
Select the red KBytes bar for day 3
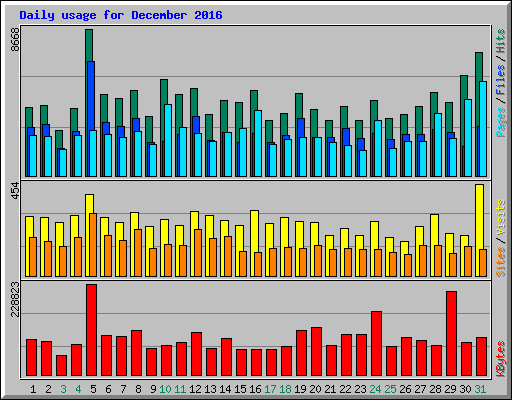[x=62, y=366]
